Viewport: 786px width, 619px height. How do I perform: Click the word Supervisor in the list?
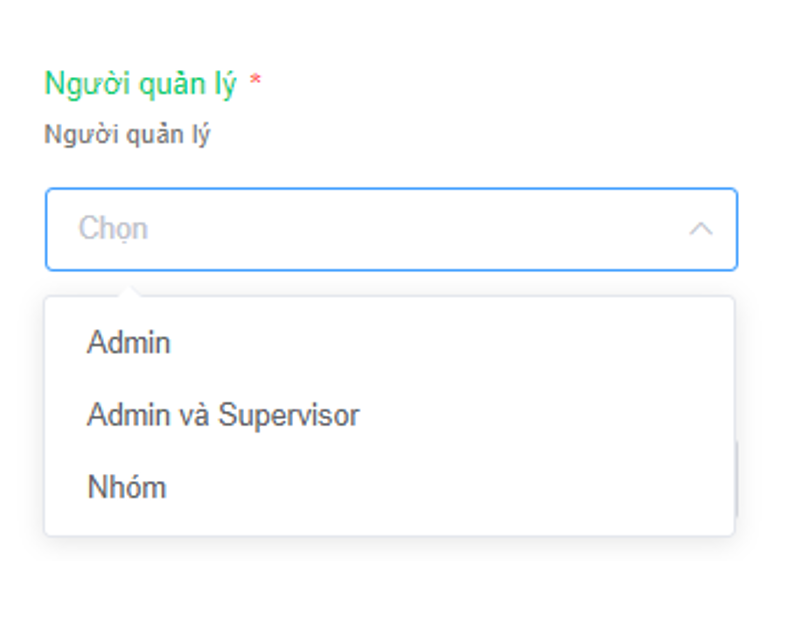click(x=288, y=415)
